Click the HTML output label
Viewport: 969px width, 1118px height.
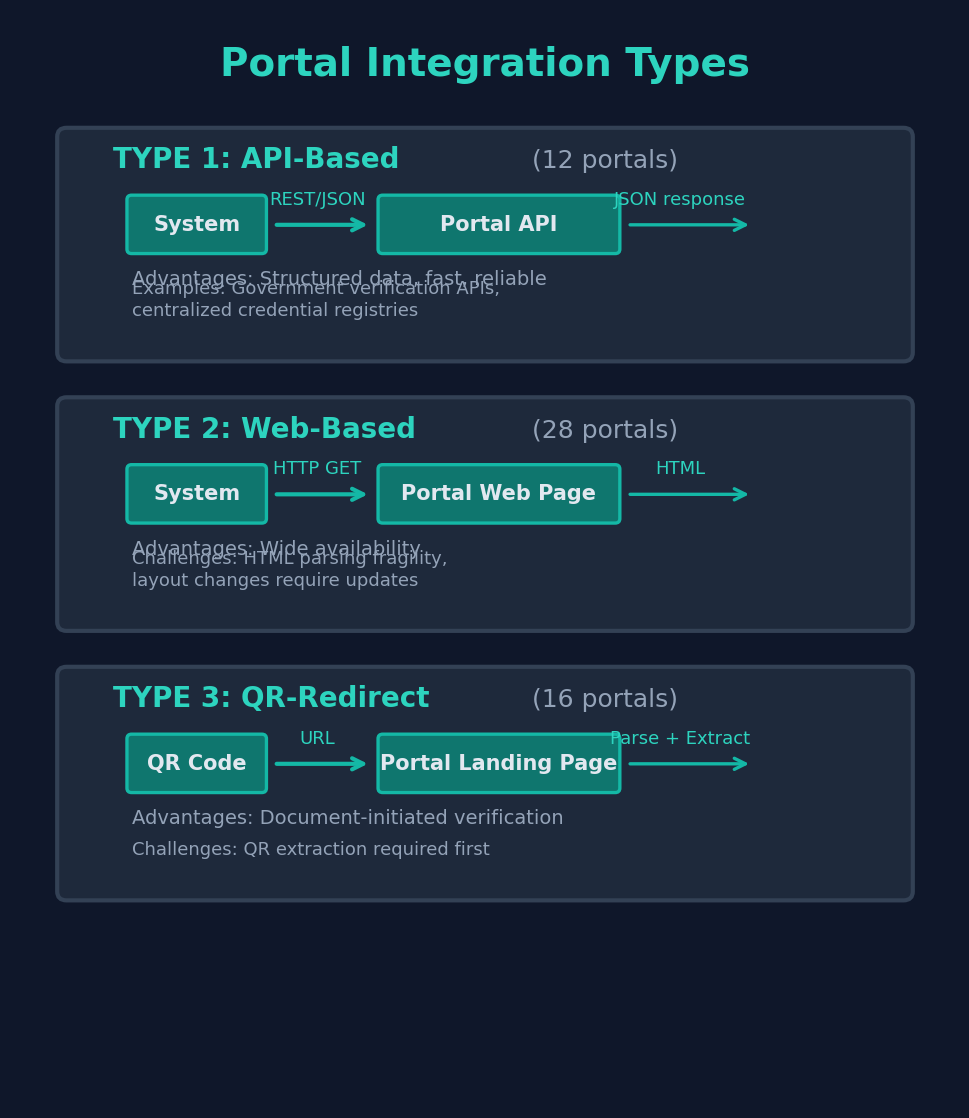[680, 469]
